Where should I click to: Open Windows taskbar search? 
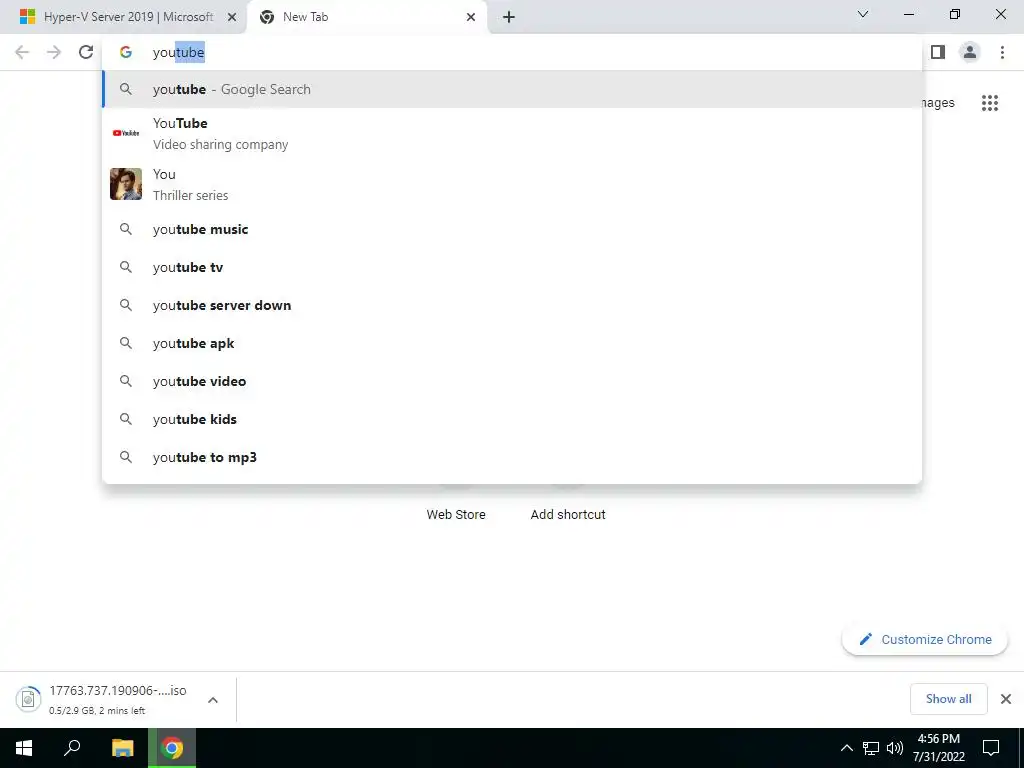(72, 748)
